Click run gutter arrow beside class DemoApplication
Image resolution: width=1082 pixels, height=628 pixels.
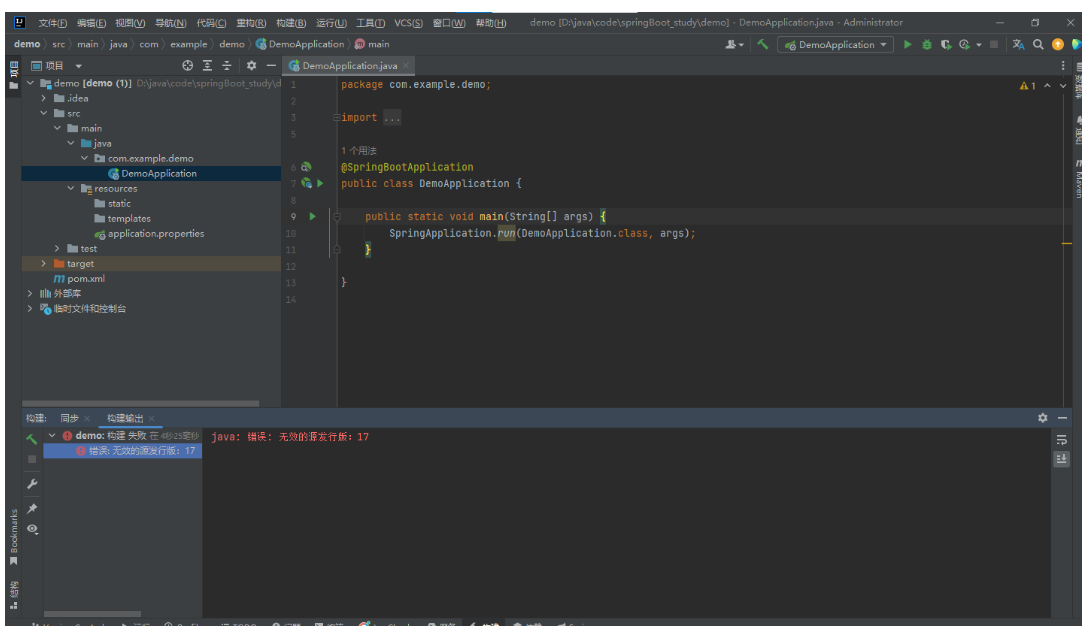(320, 184)
